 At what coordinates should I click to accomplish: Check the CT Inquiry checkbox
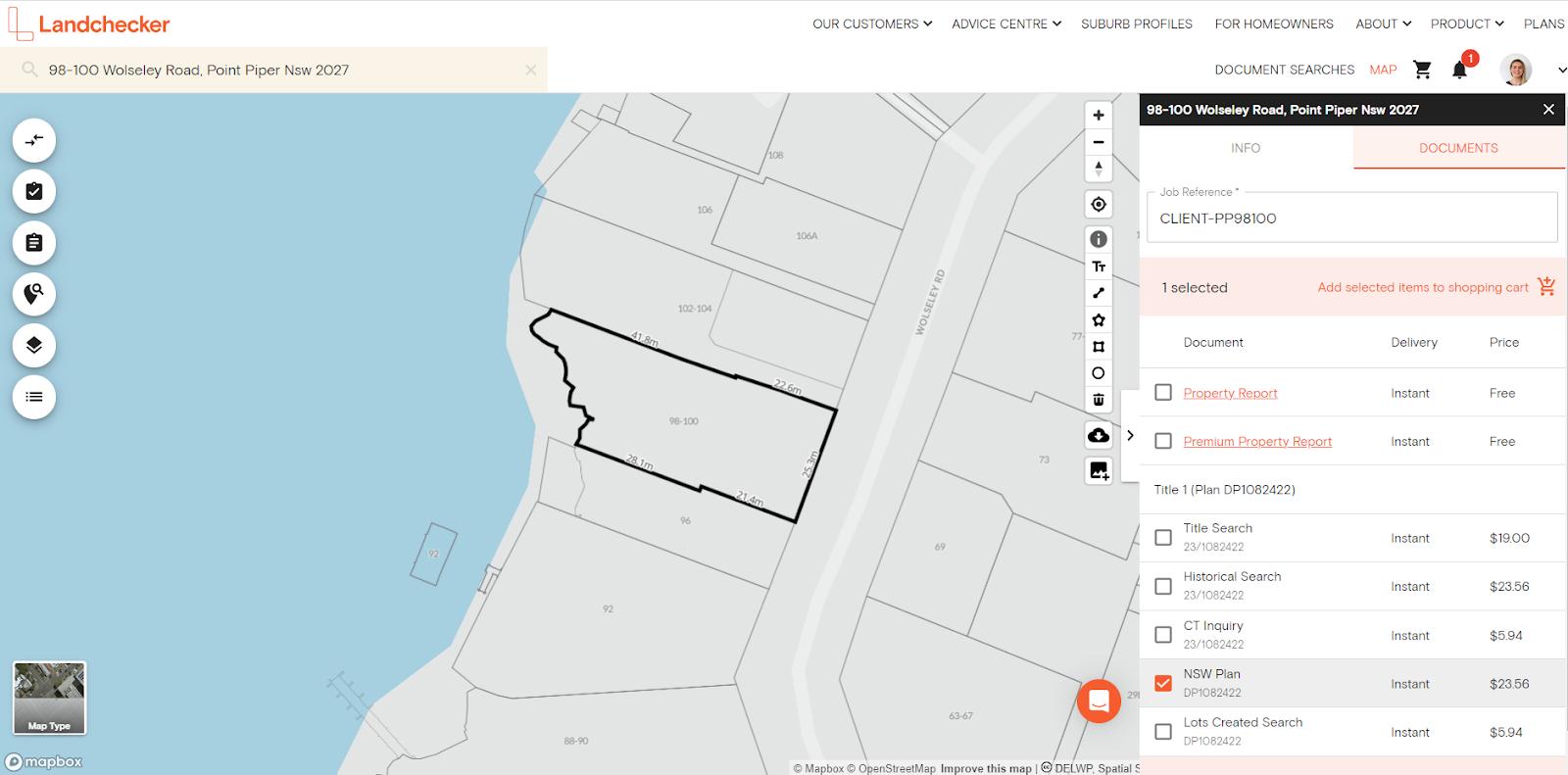coord(1163,635)
